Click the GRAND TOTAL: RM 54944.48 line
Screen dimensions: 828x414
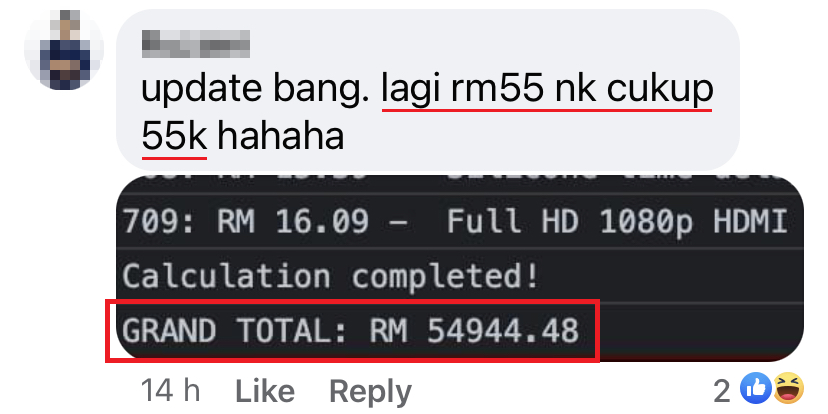[x=350, y=332]
